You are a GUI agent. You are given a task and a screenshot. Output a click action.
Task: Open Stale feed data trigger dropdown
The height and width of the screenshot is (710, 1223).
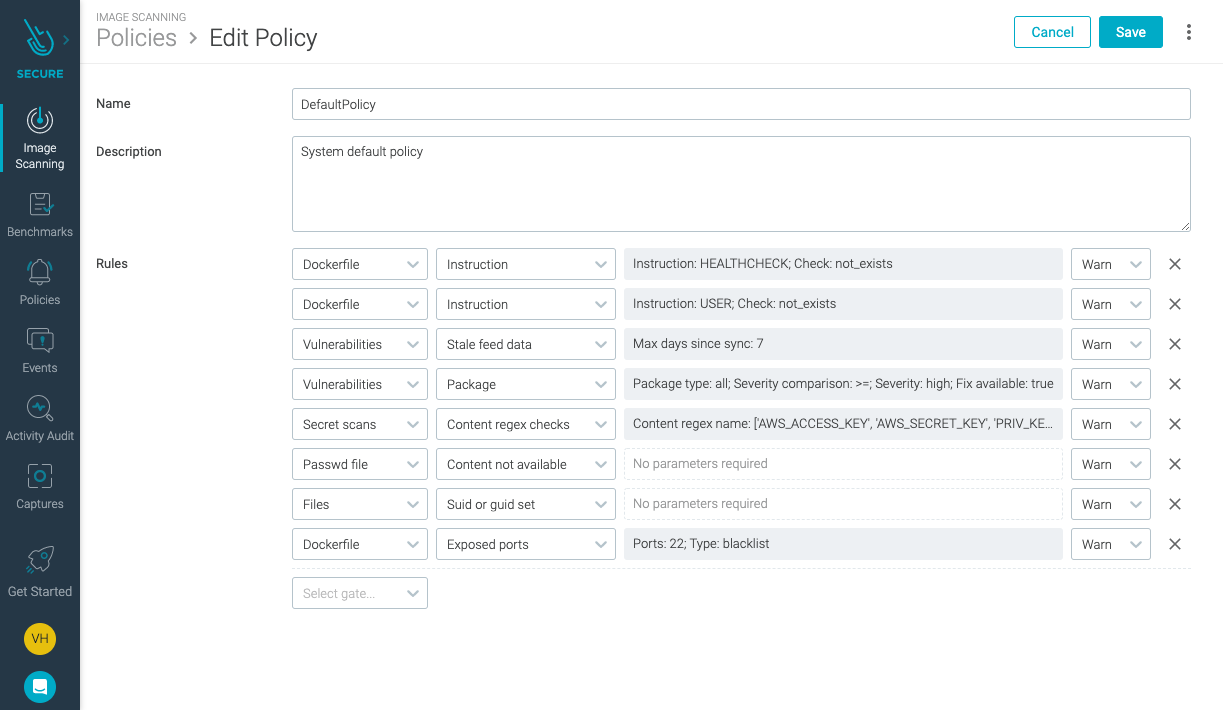coord(526,344)
